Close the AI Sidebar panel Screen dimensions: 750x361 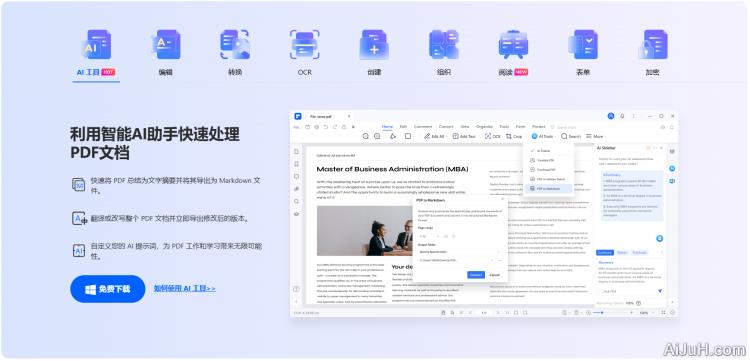coord(661,149)
